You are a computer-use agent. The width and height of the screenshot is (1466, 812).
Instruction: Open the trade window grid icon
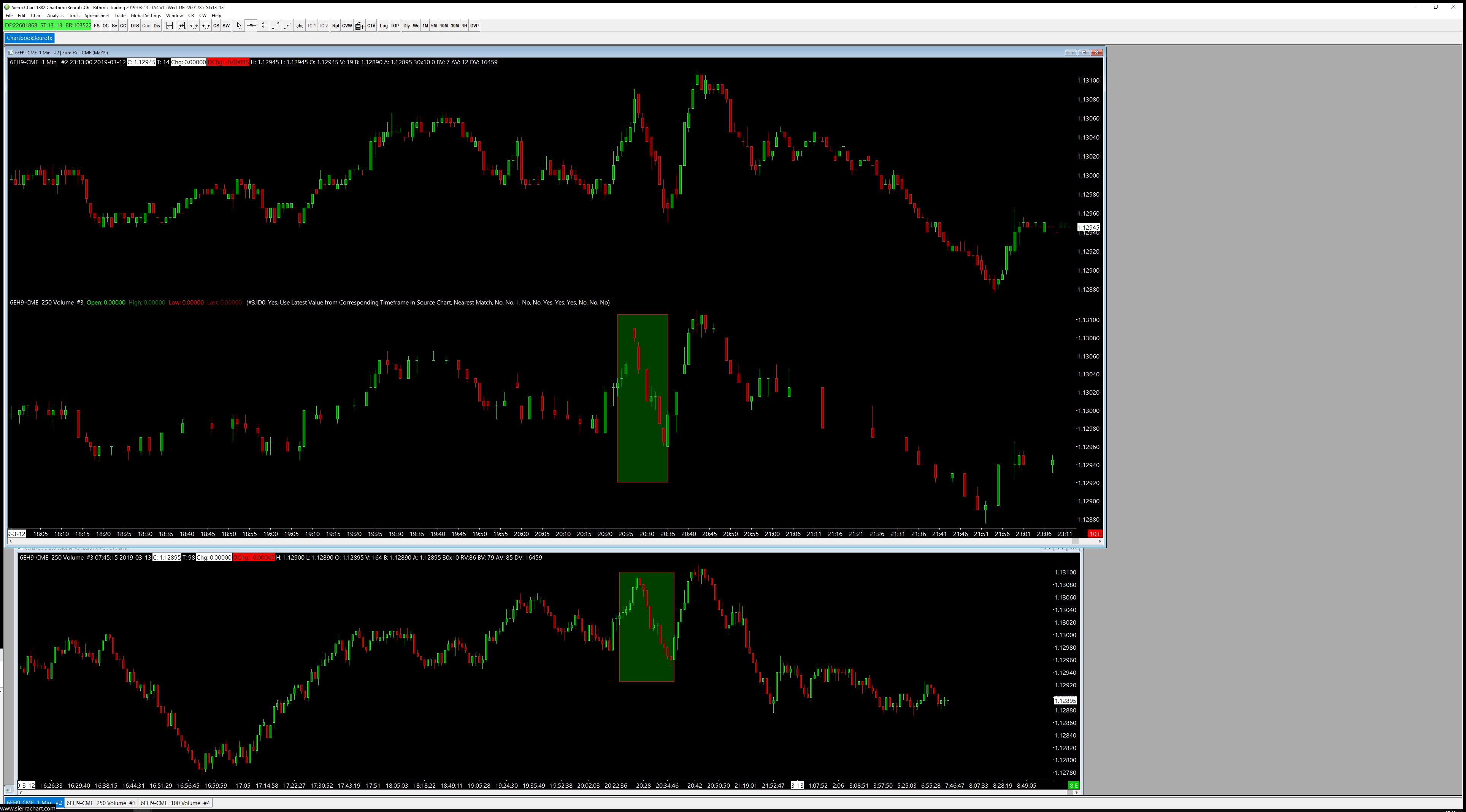359,25
